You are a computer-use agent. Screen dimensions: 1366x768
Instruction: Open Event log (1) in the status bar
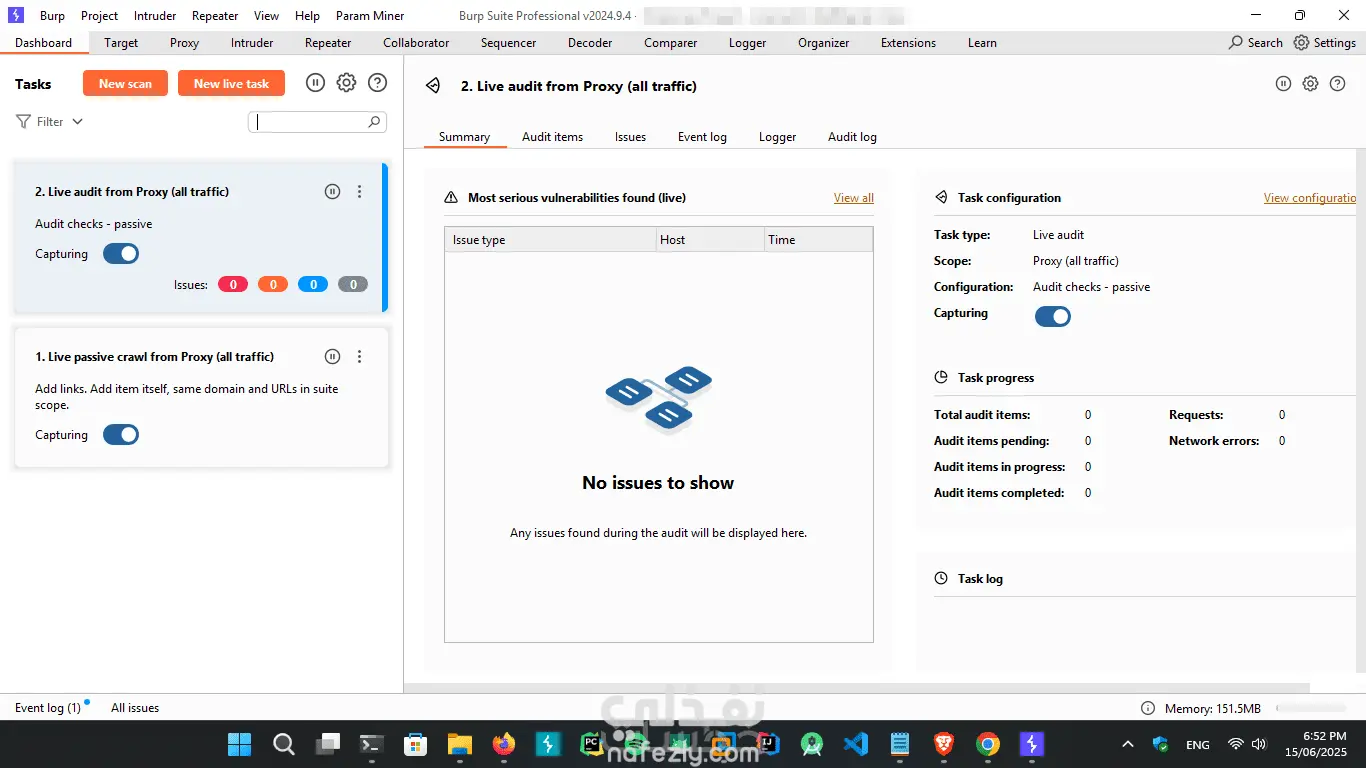point(48,708)
